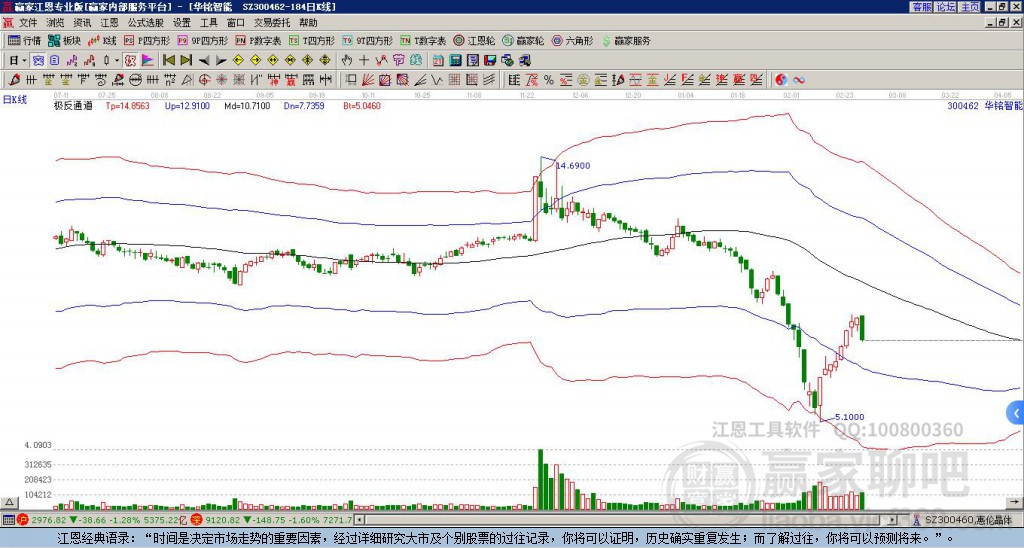This screenshot has width=1024, height=548.
Task: Open the T四方形 tool
Action: (312, 40)
